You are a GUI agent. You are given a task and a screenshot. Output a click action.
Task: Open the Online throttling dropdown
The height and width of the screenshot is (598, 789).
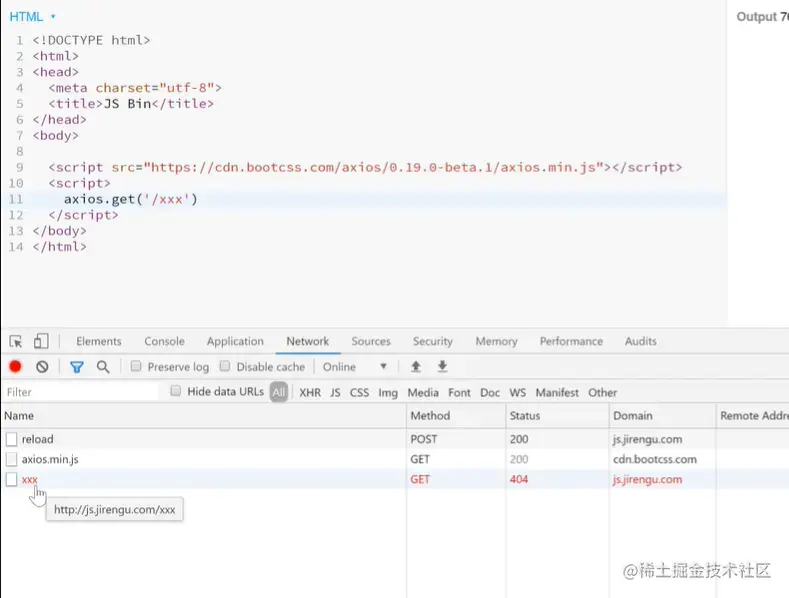355,367
